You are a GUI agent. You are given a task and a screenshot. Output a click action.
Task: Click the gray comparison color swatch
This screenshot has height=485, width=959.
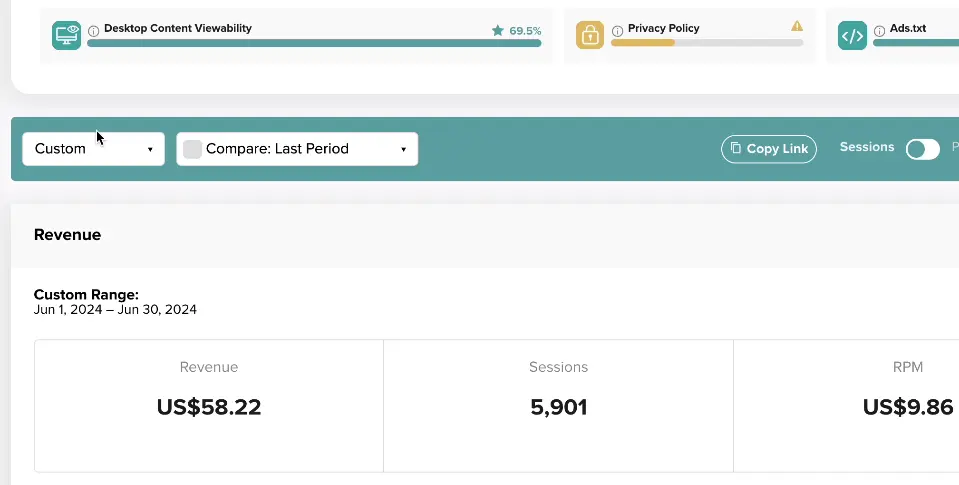pos(192,149)
